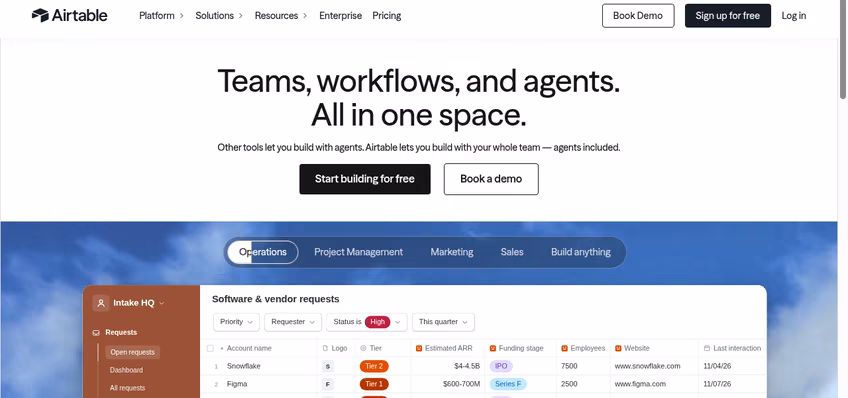Click the IPO funding stage badge

(x=501, y=366)
